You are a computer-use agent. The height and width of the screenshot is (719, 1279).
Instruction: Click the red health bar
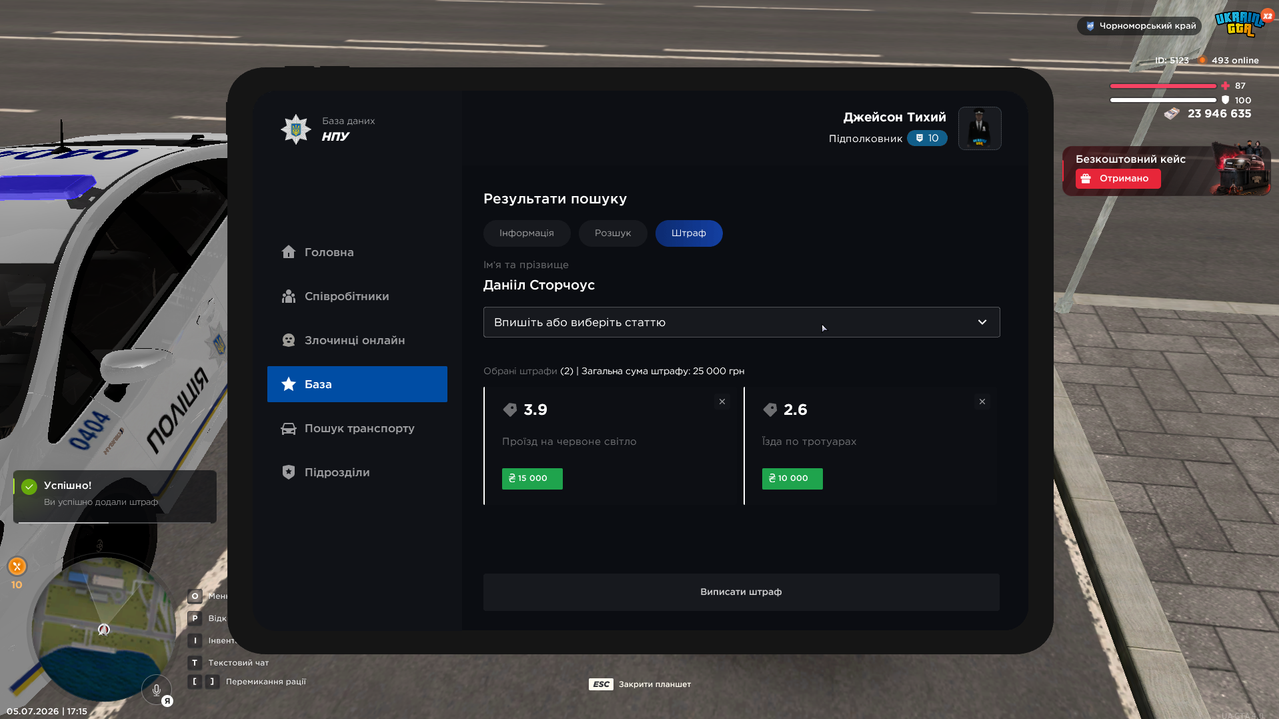coord(1163,86)
